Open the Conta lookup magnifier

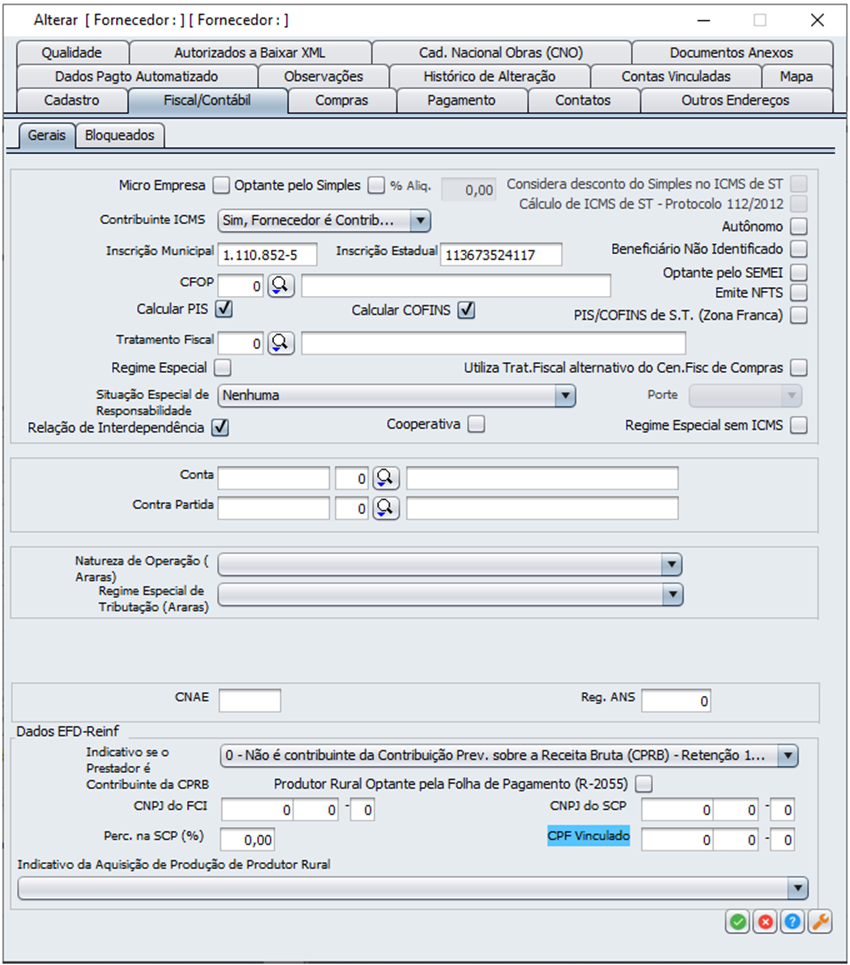385,478
